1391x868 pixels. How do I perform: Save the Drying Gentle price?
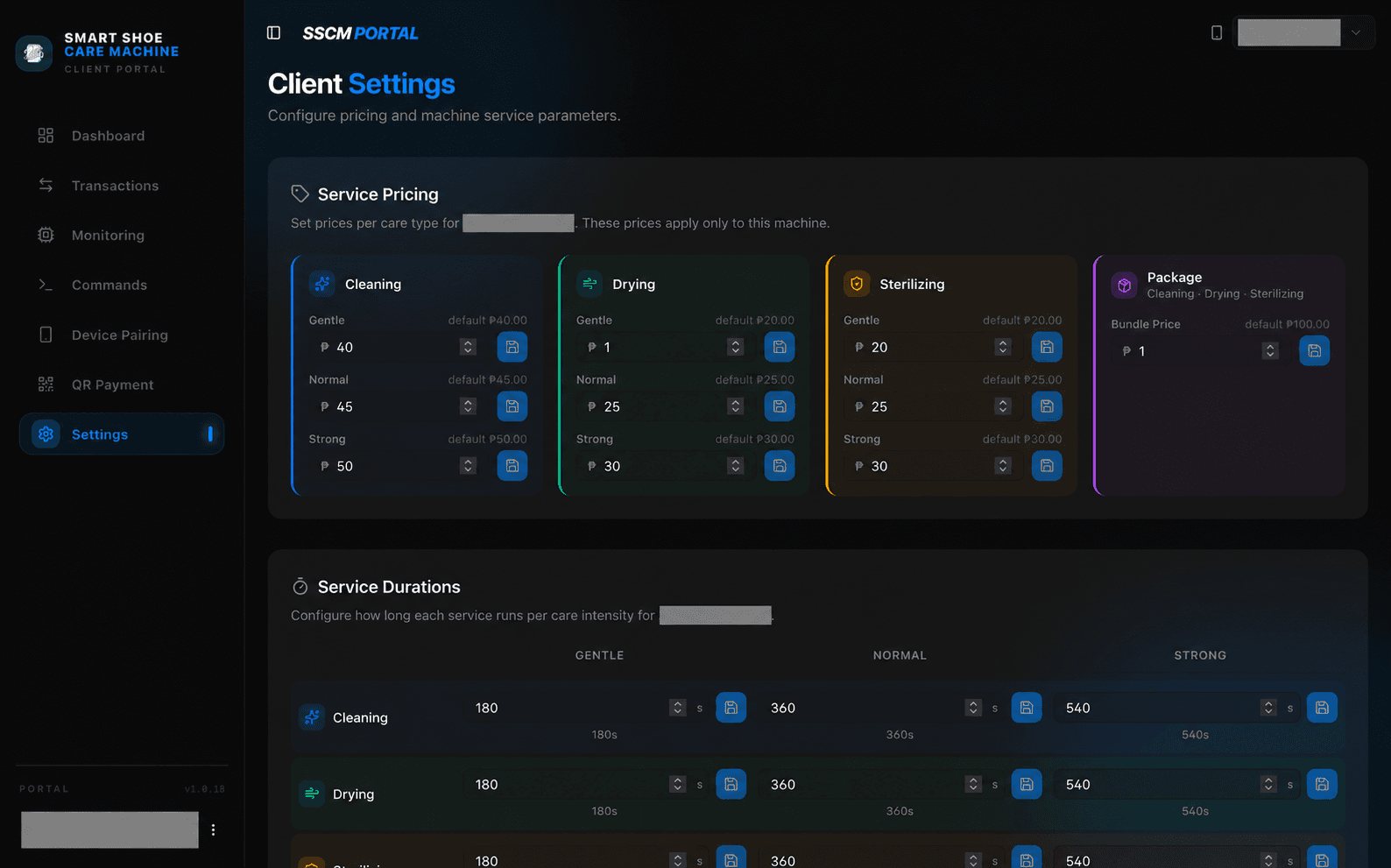[780, 347]
